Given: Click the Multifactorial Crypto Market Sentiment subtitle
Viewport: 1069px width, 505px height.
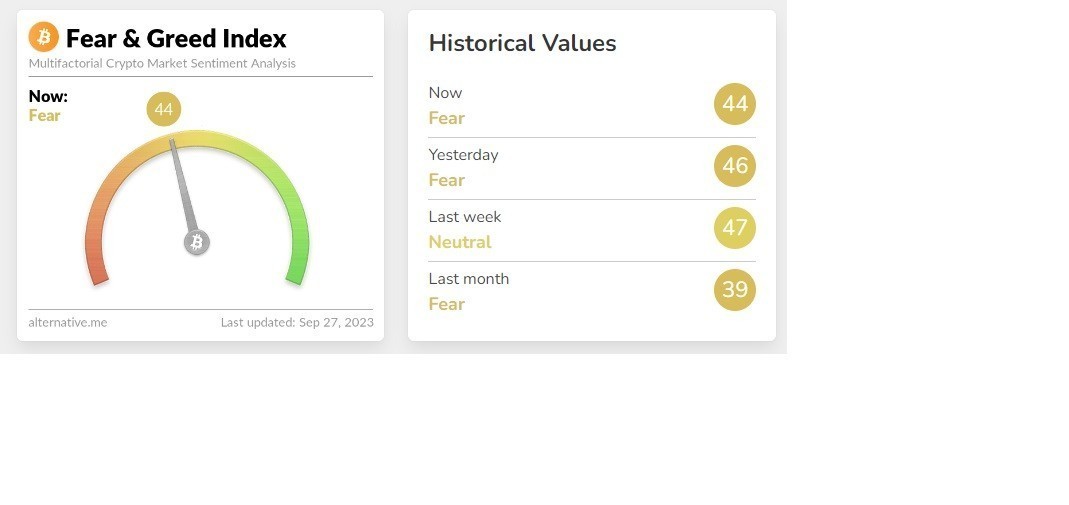Looking at the screenshot, I should 162,63.
